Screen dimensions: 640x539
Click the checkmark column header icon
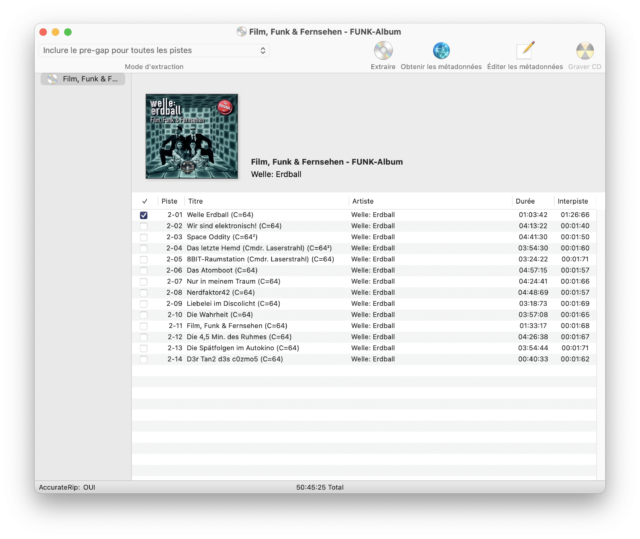click(x=144, y=201)
